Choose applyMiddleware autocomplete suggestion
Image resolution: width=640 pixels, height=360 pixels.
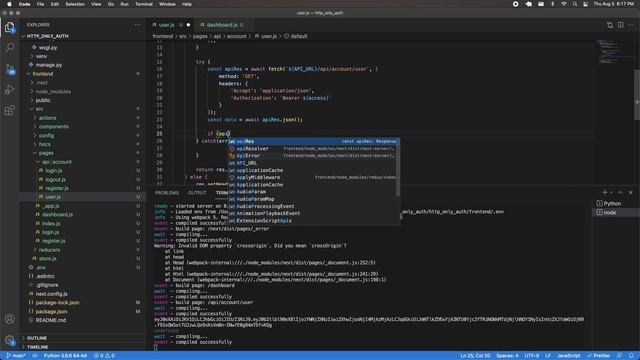313,177
